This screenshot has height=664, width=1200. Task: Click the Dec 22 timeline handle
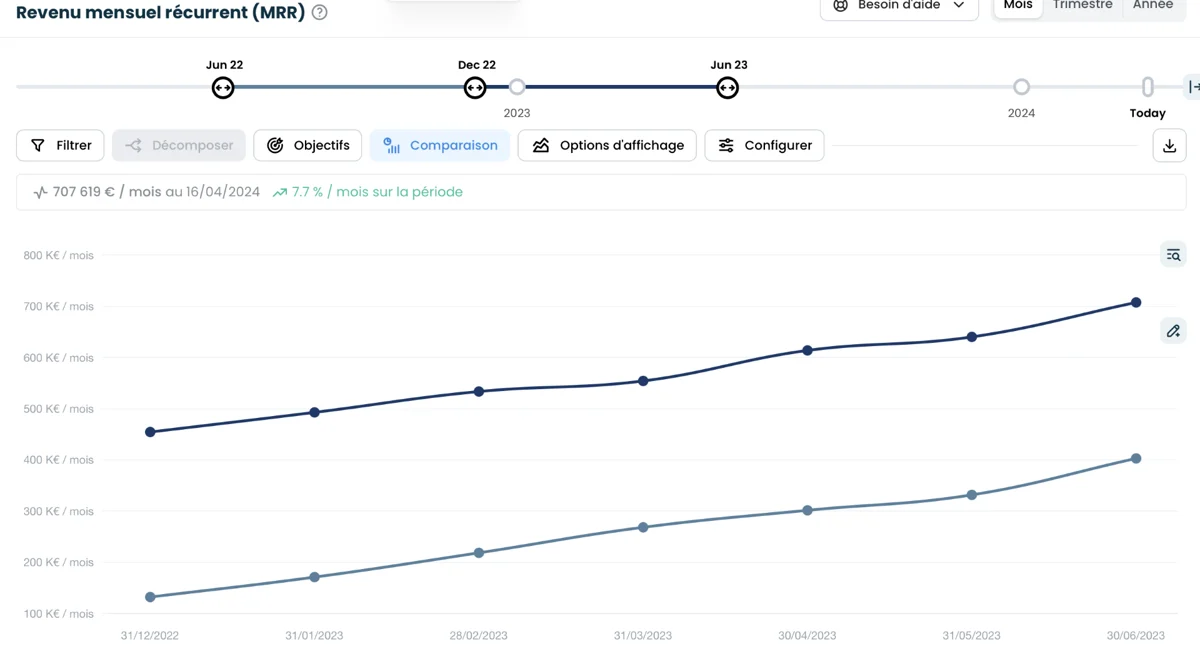pyautogui.click(x=475, y=88)
